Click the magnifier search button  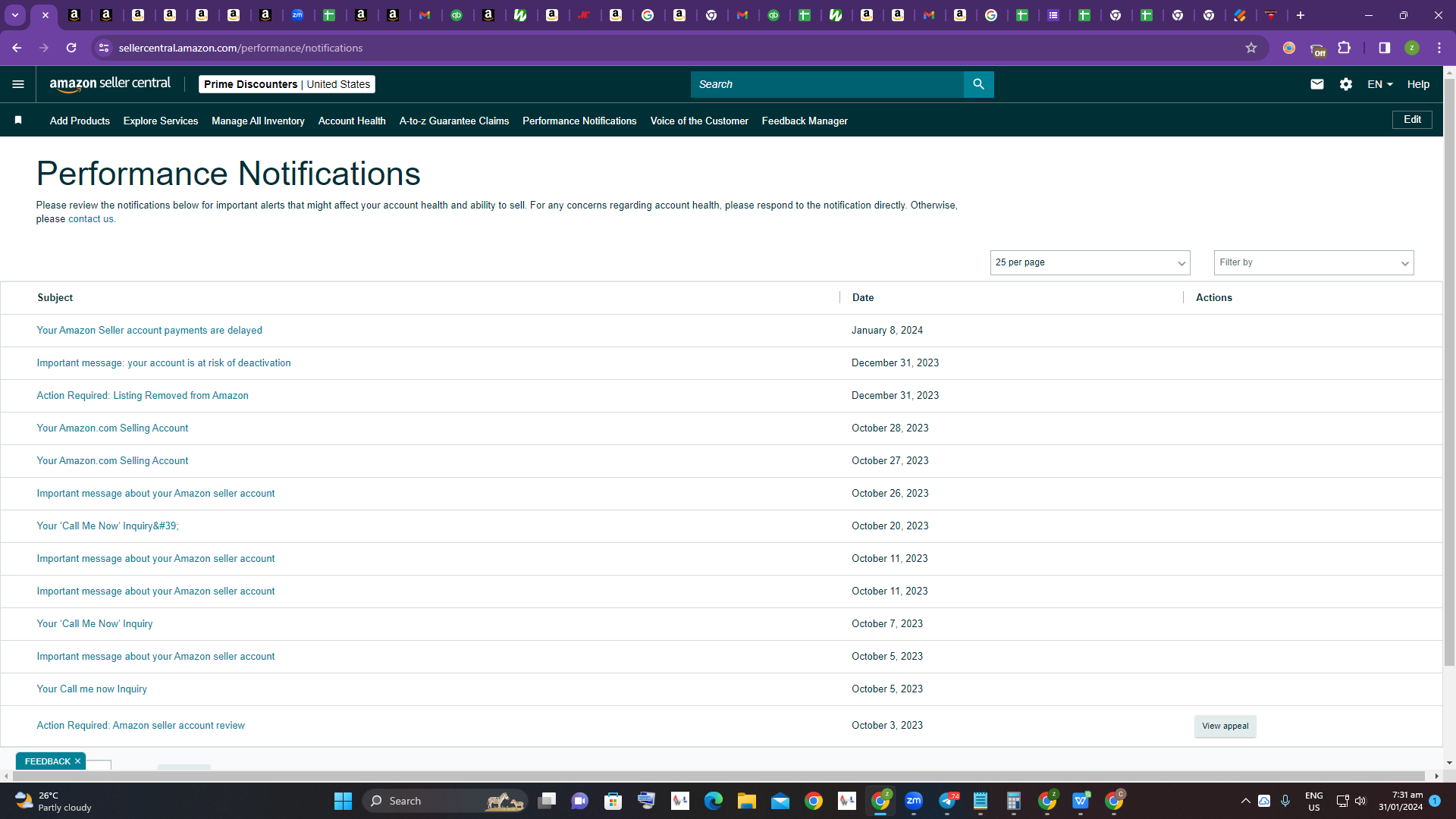[x=978, y=84]
